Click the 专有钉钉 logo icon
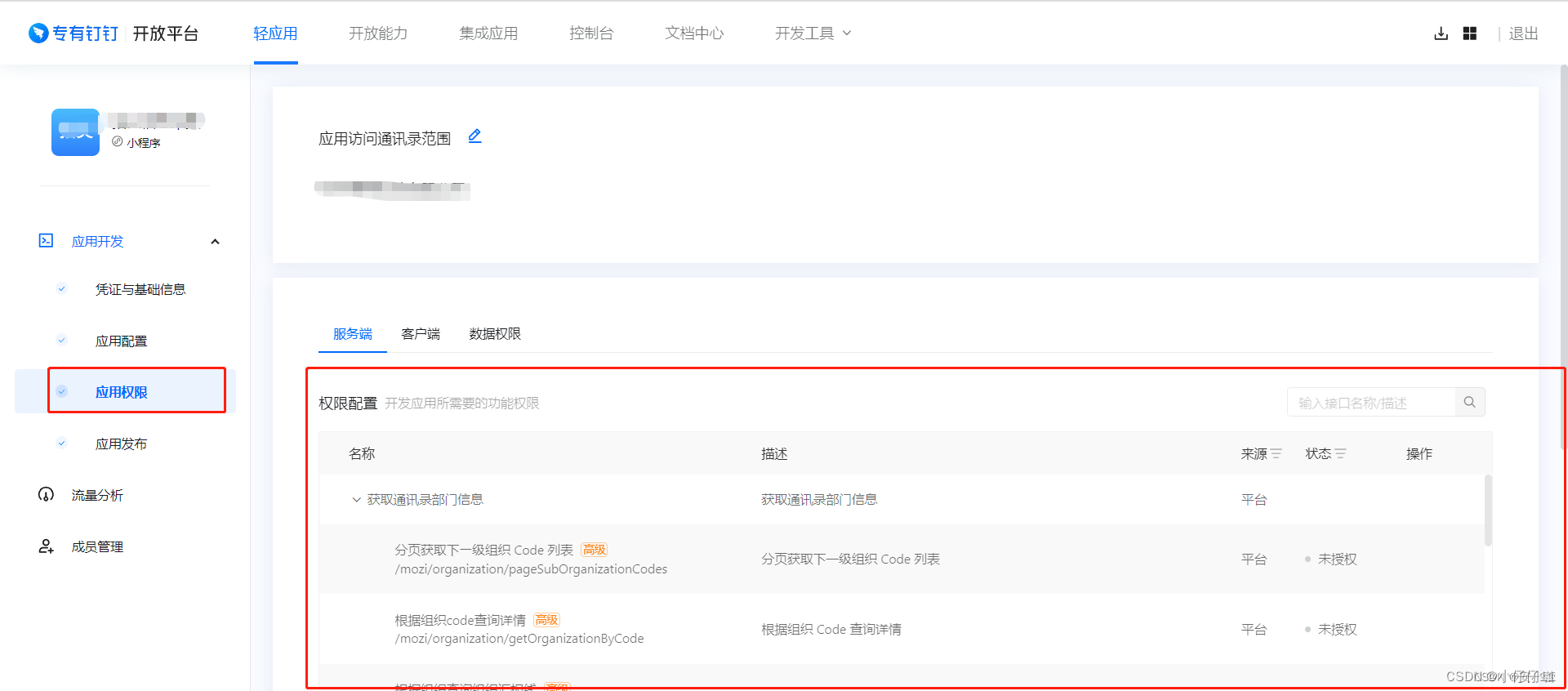The height and width of the screenshot is (691, 1568). [38, 33]
